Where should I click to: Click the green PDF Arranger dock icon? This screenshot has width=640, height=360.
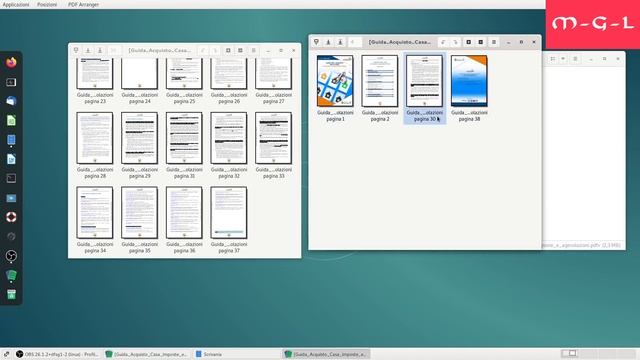pyautogui.click(x=11, y=276)
